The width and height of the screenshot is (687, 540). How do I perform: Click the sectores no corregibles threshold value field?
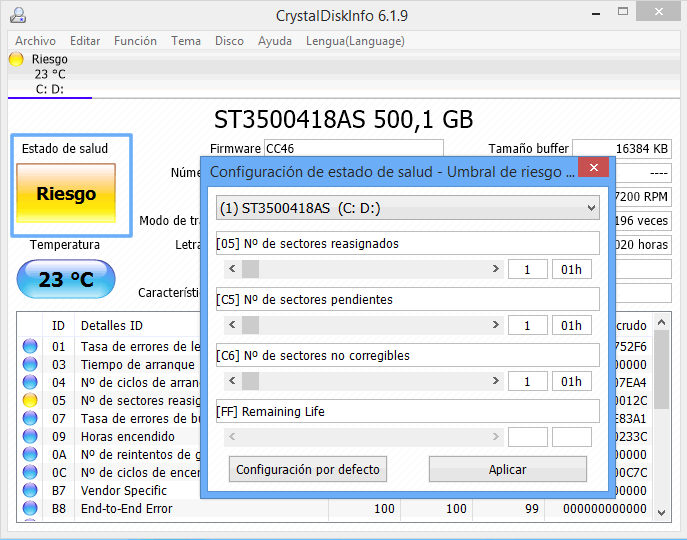(528, 381)
